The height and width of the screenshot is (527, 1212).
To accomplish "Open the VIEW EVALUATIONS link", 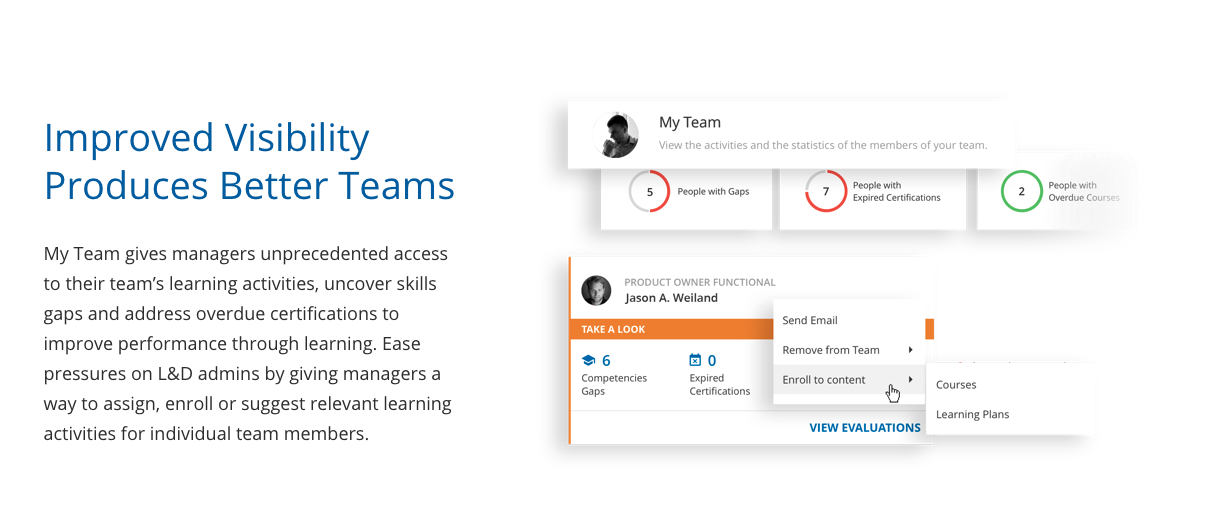I will click(865, 428).
